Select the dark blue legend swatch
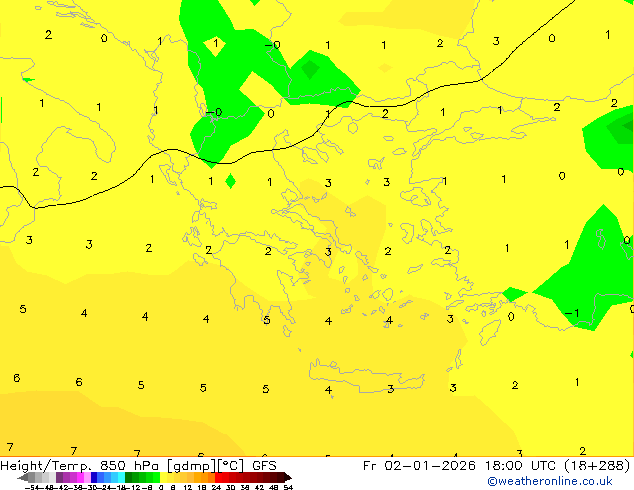 pos(94,478)
